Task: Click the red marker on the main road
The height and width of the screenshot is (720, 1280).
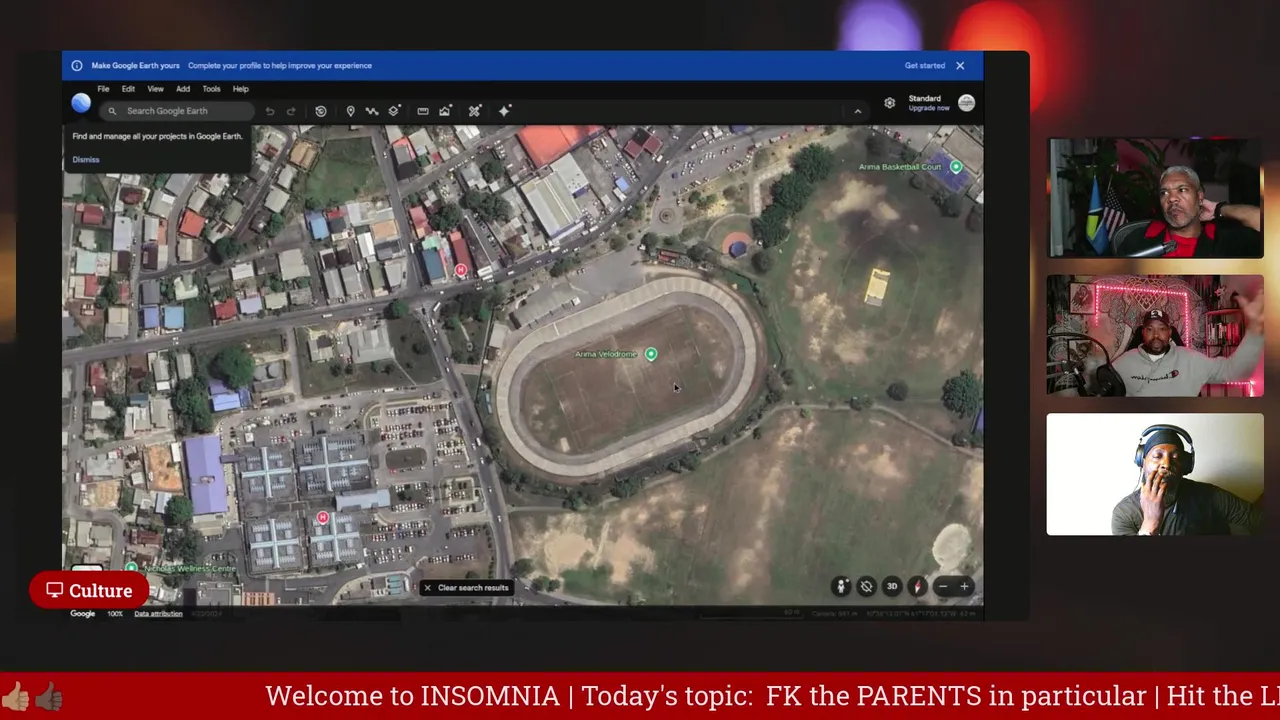Action: (461, 270)
